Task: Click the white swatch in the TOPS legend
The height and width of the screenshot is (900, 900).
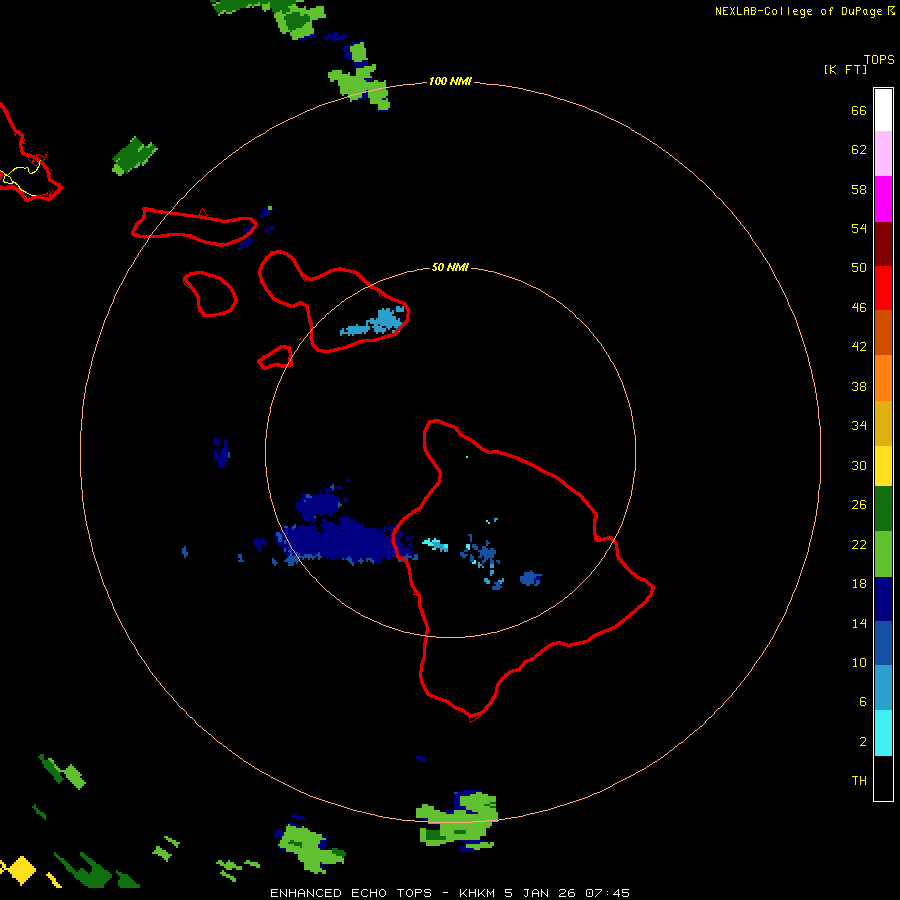Action: tap(883, 110)
